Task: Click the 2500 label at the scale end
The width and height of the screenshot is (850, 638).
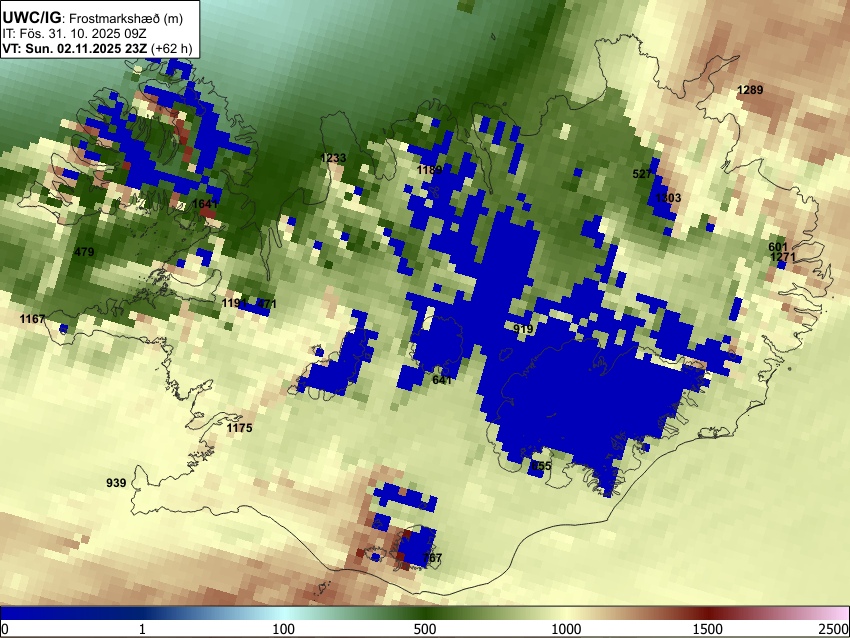Action: [834, 629]
